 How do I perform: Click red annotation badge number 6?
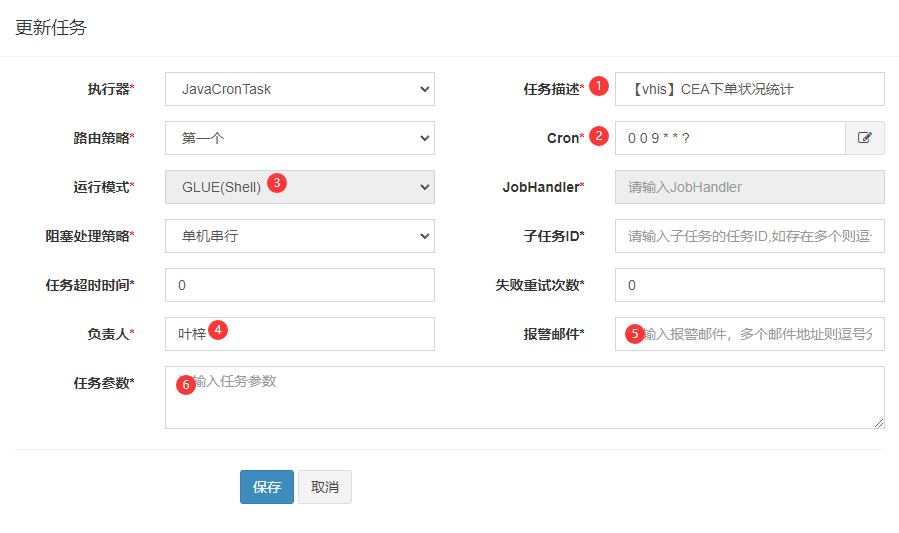point(185,384)
